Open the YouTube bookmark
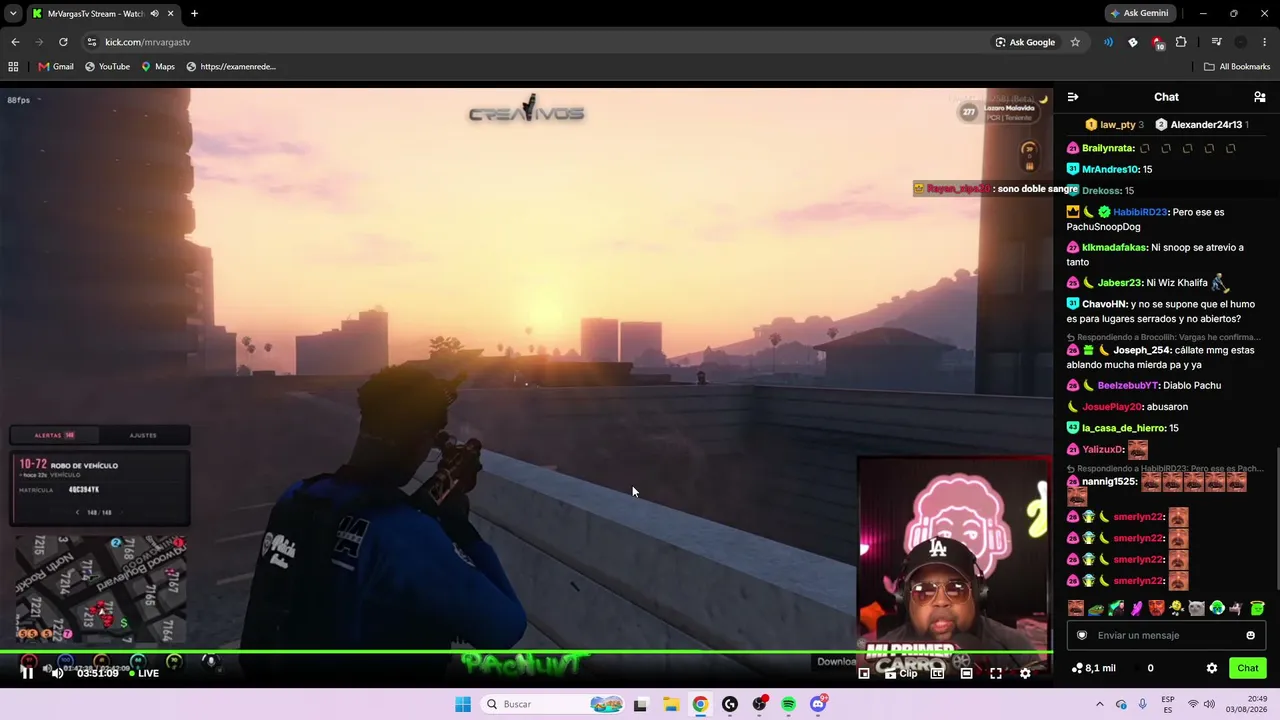This screenshot has height=720, width=1280. tap(107, 67)
